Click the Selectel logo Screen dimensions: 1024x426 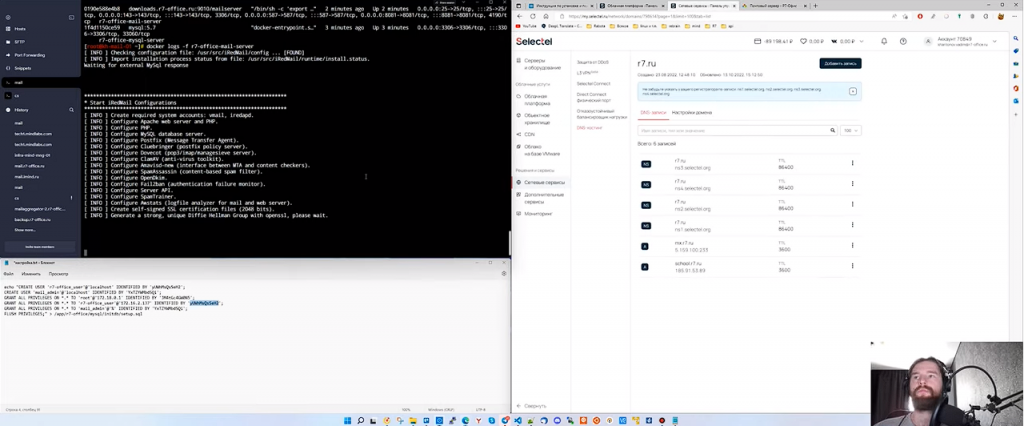pyautogui.click(x=534, y=41)
